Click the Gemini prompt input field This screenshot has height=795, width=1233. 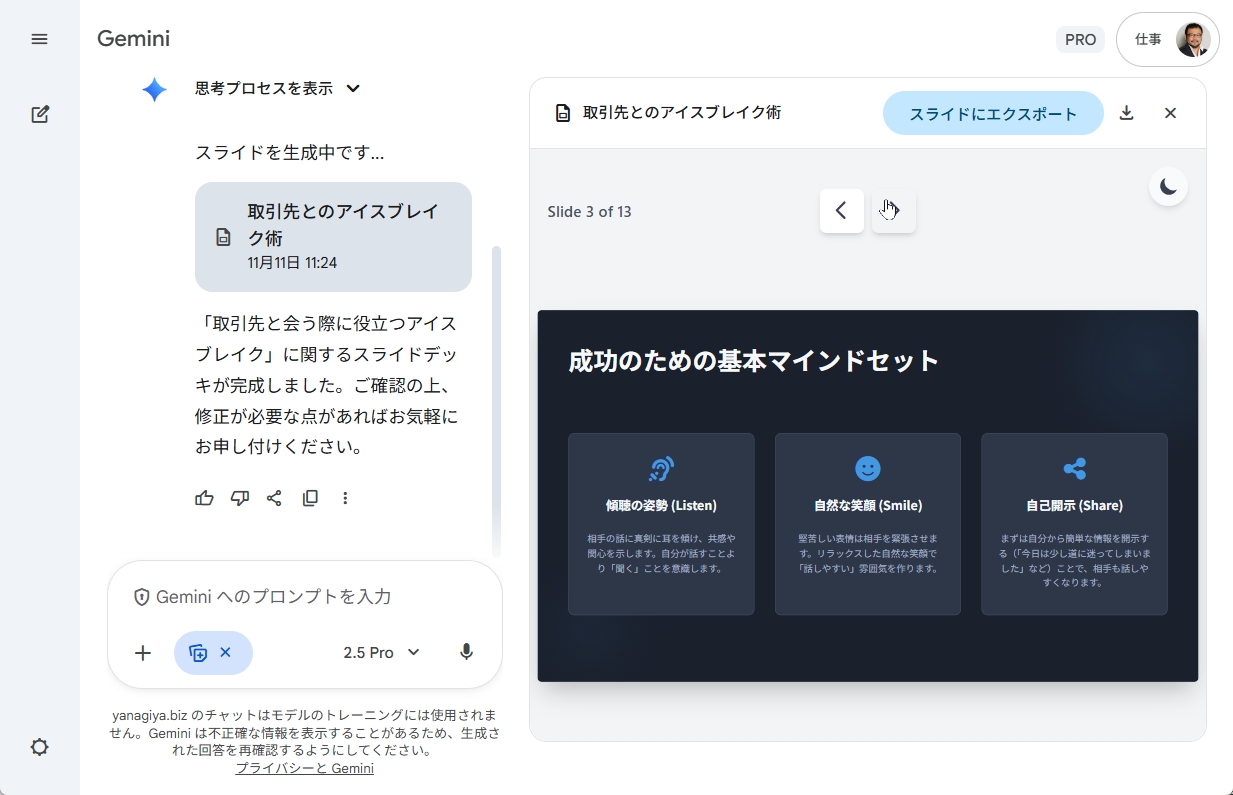pyautogui.click(x=300, y=597)
